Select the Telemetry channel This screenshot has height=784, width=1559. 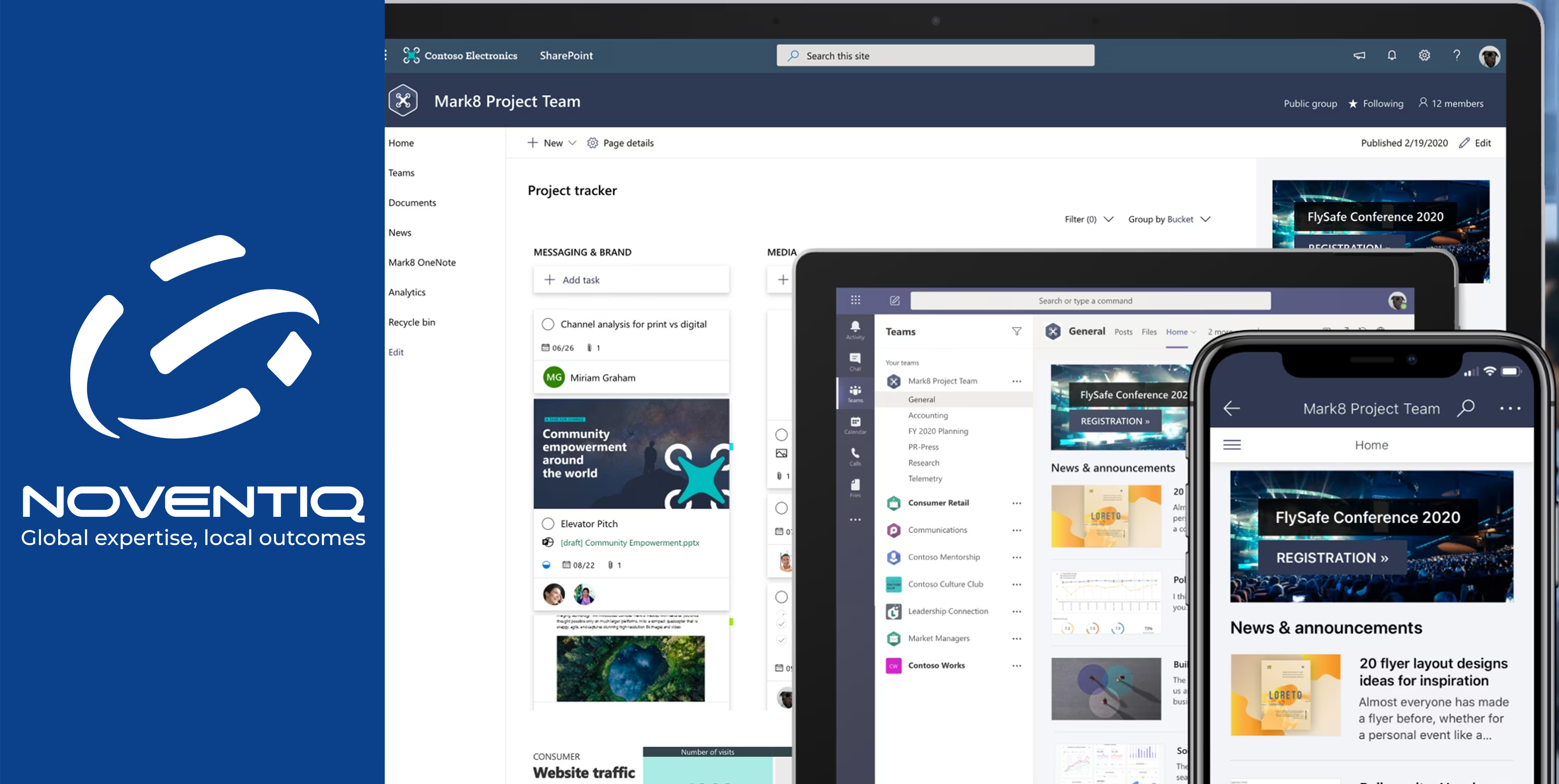(925, 478)
